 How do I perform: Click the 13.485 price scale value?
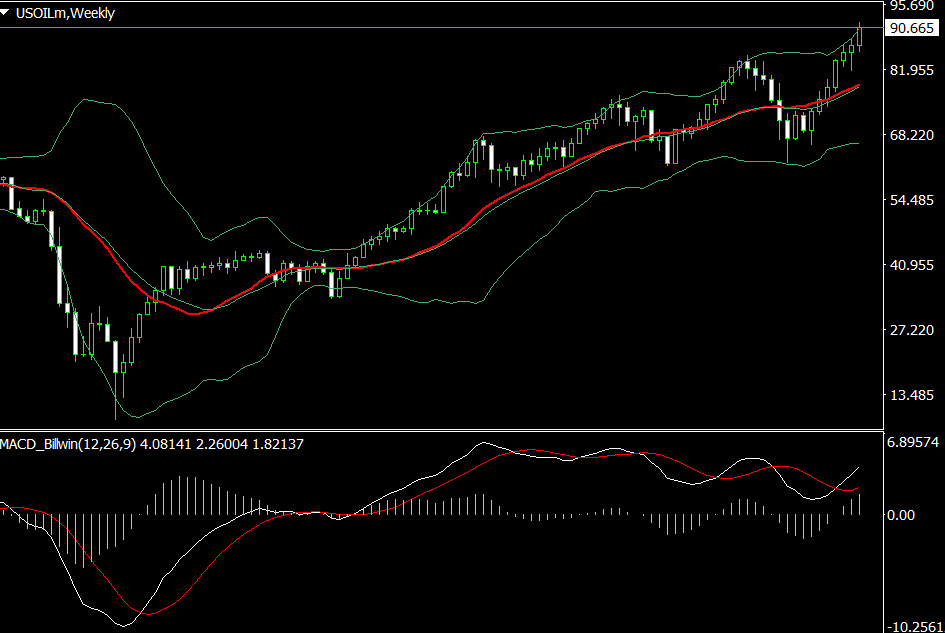pos(912,395)
